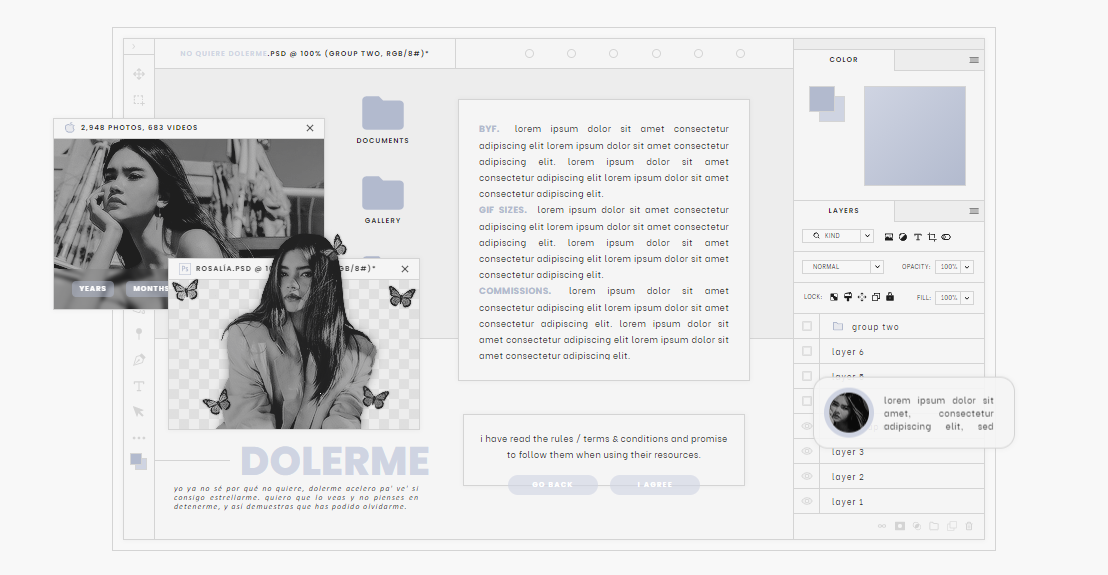Viewport: 1108px width, 575px height.
Task: Create new group folder icon at panel bottom
Action: click(x=934, y=526)
